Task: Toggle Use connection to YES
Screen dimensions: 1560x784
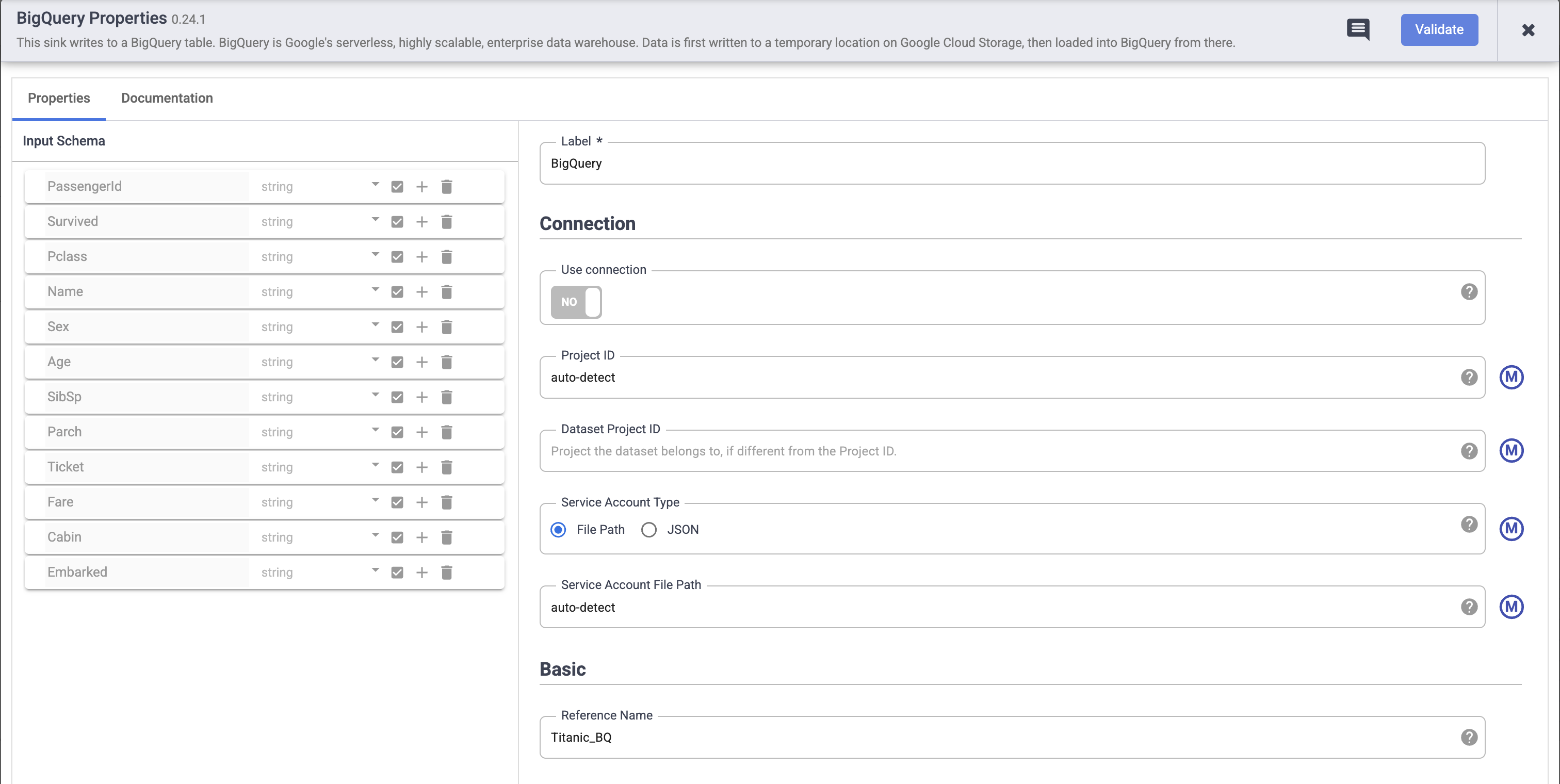Action: click(x=575, y=302)
